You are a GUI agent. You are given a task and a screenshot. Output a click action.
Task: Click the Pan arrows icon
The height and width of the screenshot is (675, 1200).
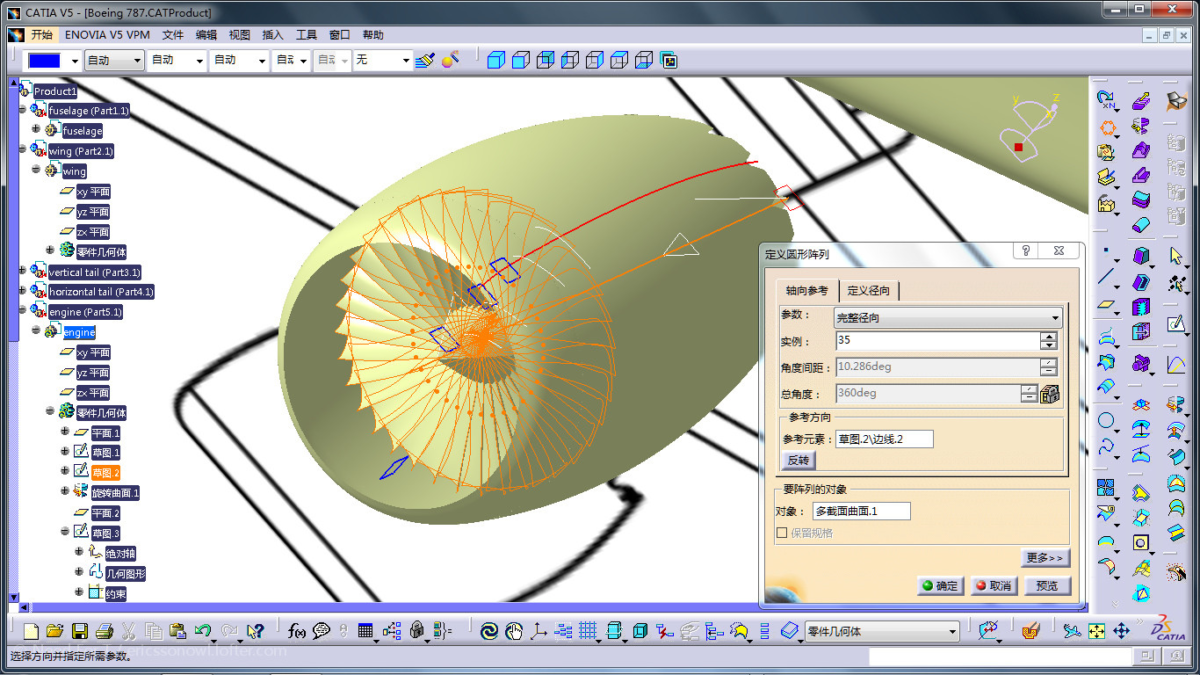[1121, 631]
